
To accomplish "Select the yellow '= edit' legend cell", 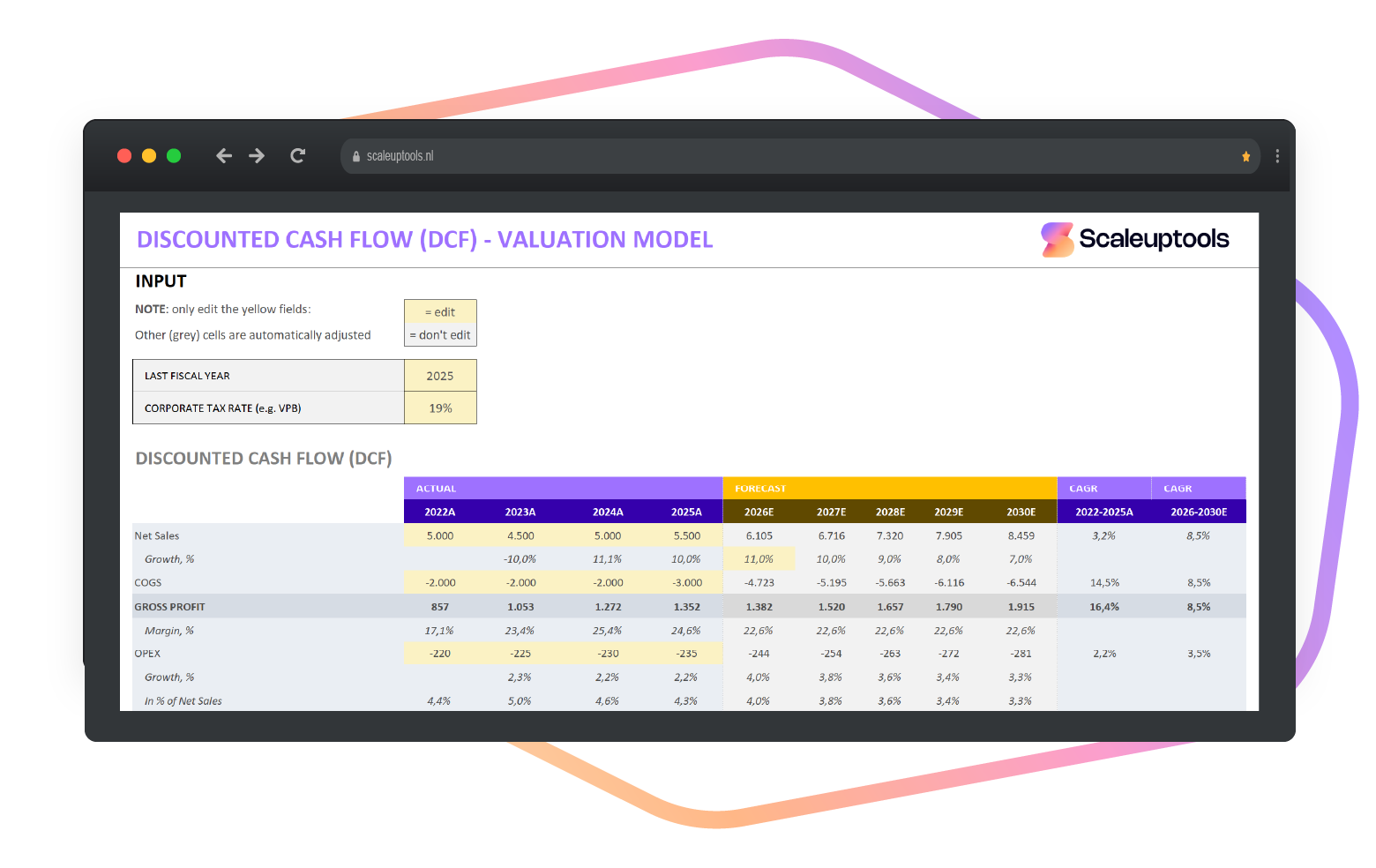I will coord(440,311).
